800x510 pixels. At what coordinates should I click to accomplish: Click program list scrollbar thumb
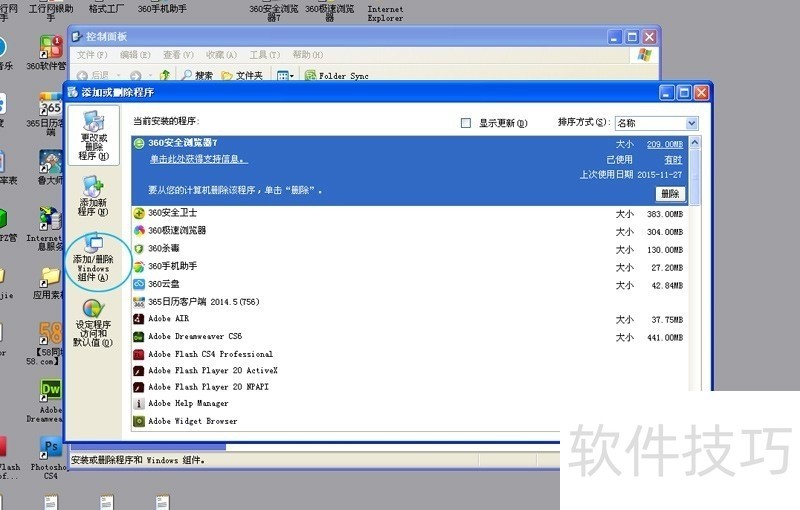click(695, 177)
